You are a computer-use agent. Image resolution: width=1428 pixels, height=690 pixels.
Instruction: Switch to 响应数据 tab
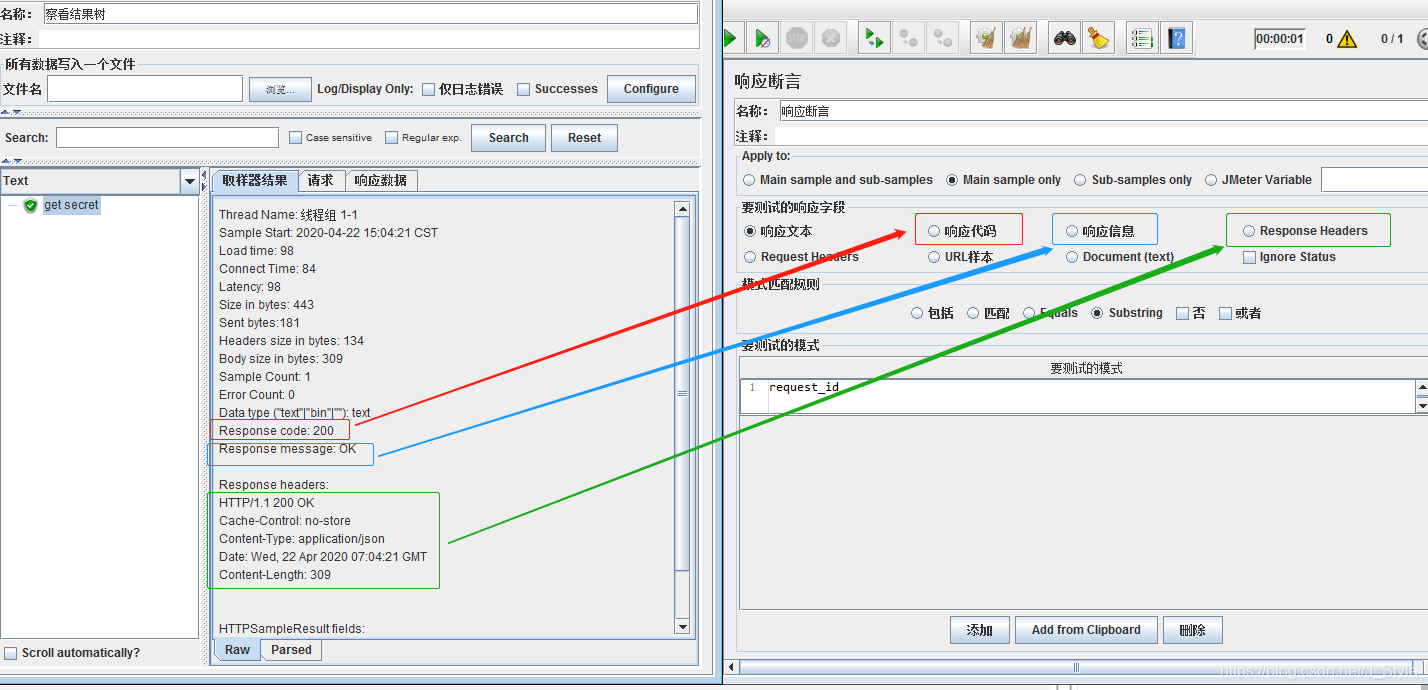(381, 180)
